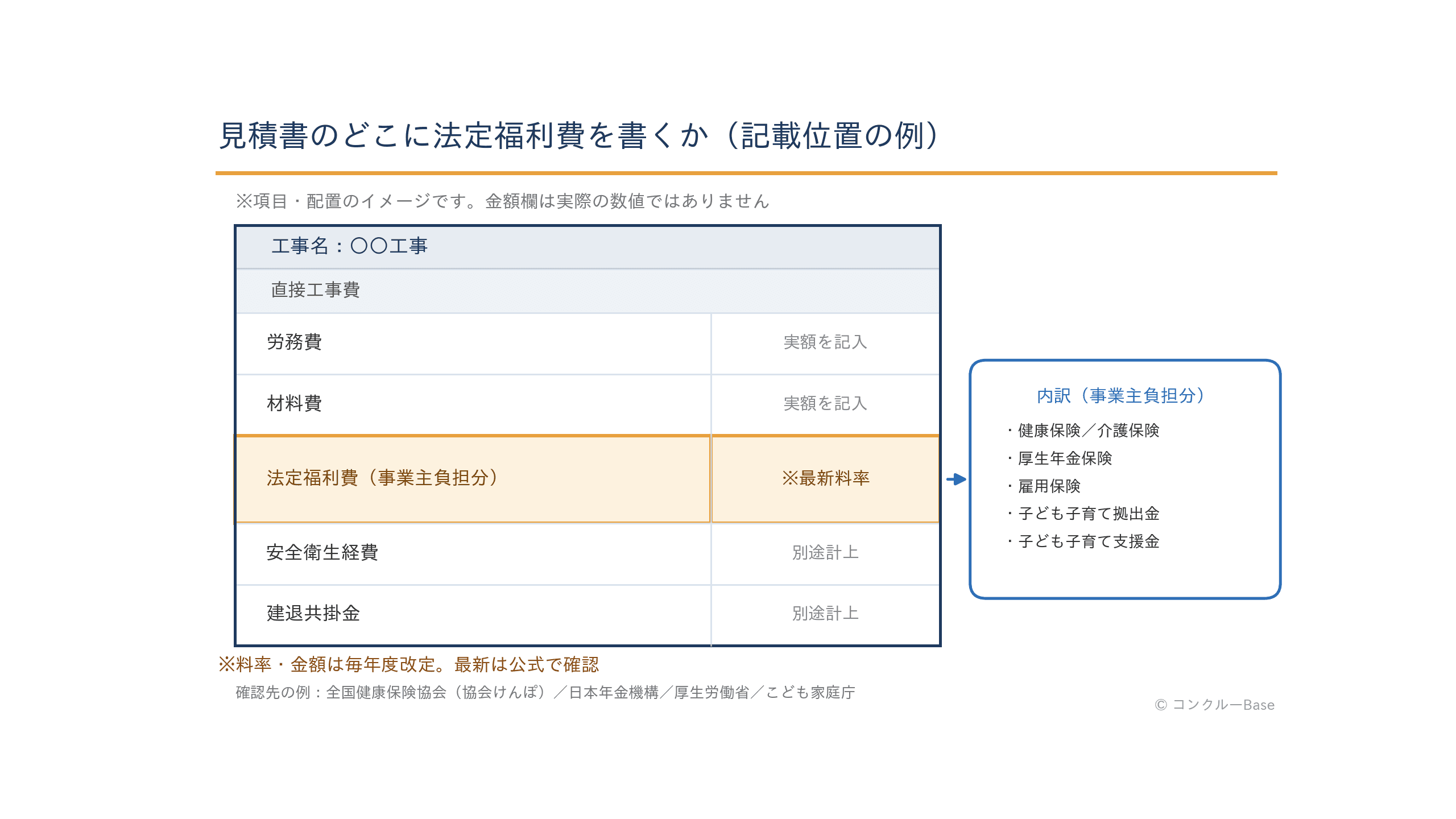Select the 建退共掛金 cell

[473, 615]
